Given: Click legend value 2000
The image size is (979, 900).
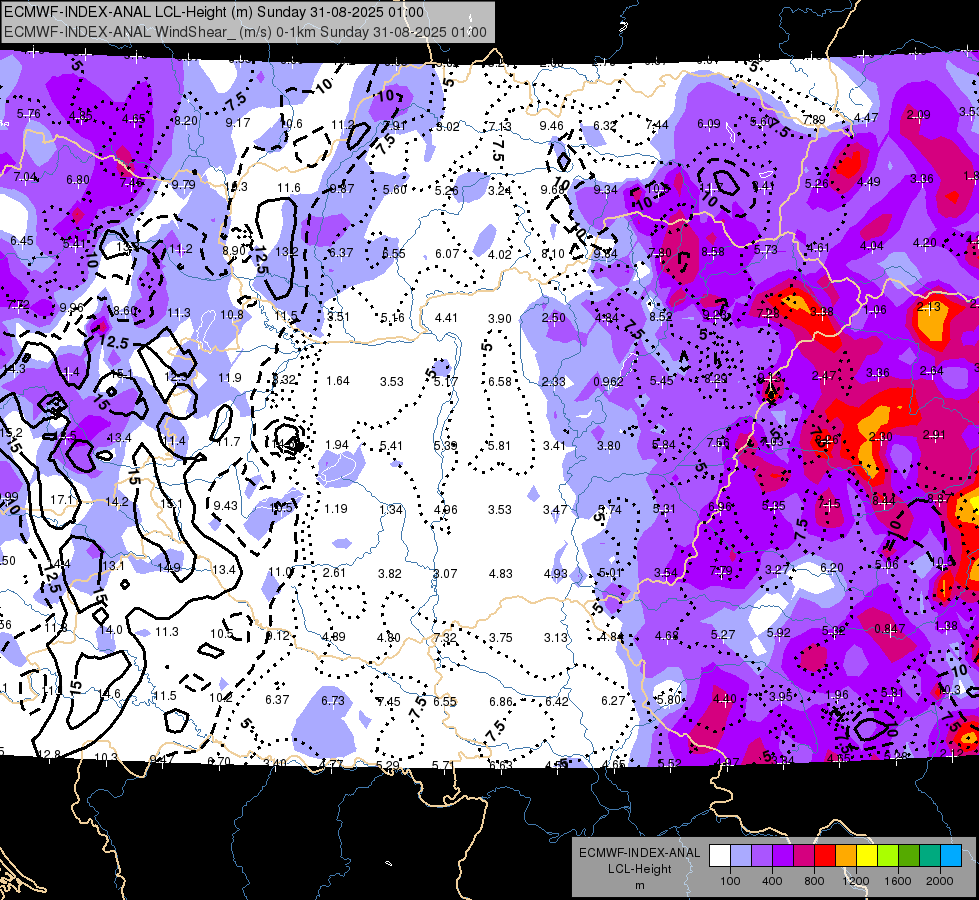Looking at the screenshot, I should coord(940,881).
